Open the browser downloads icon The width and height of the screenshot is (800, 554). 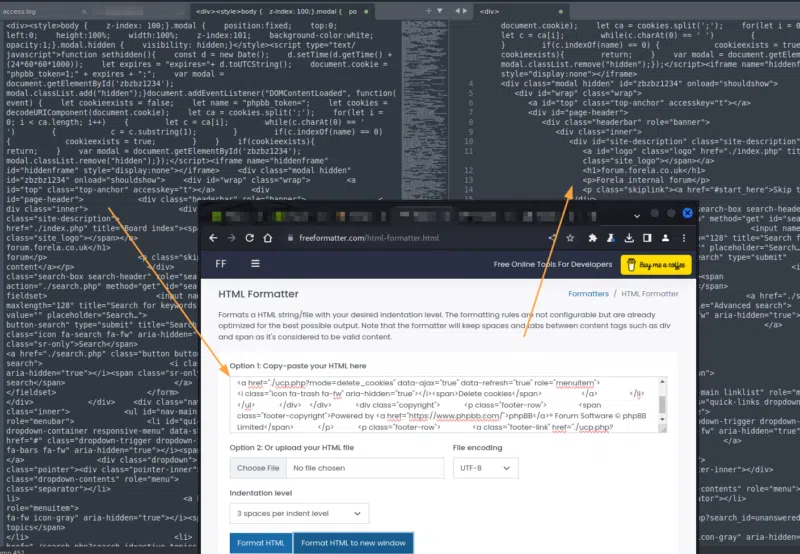[x=629, y=238]
